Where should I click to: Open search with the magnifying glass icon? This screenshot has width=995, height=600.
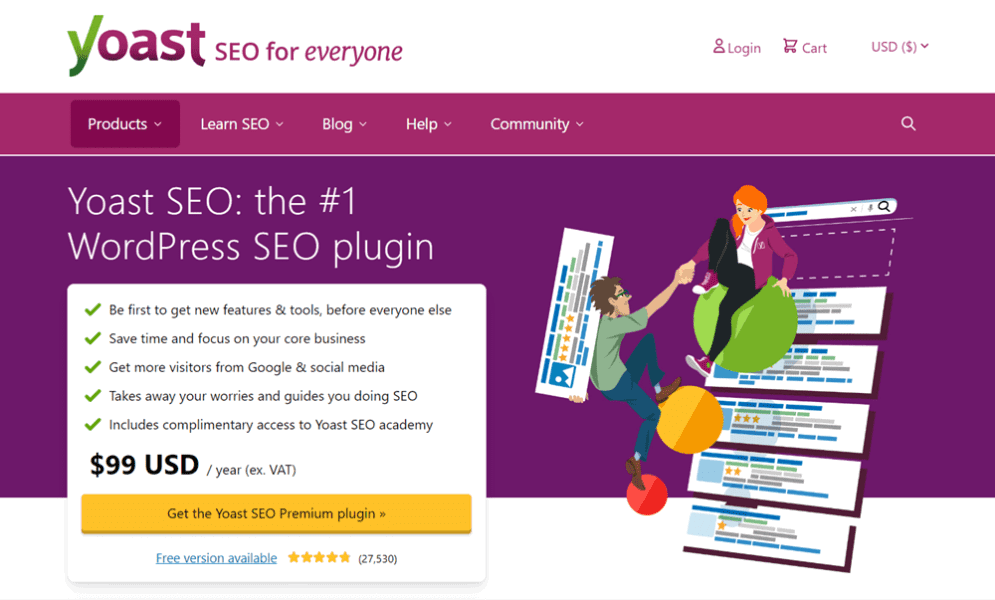[908, 124]
